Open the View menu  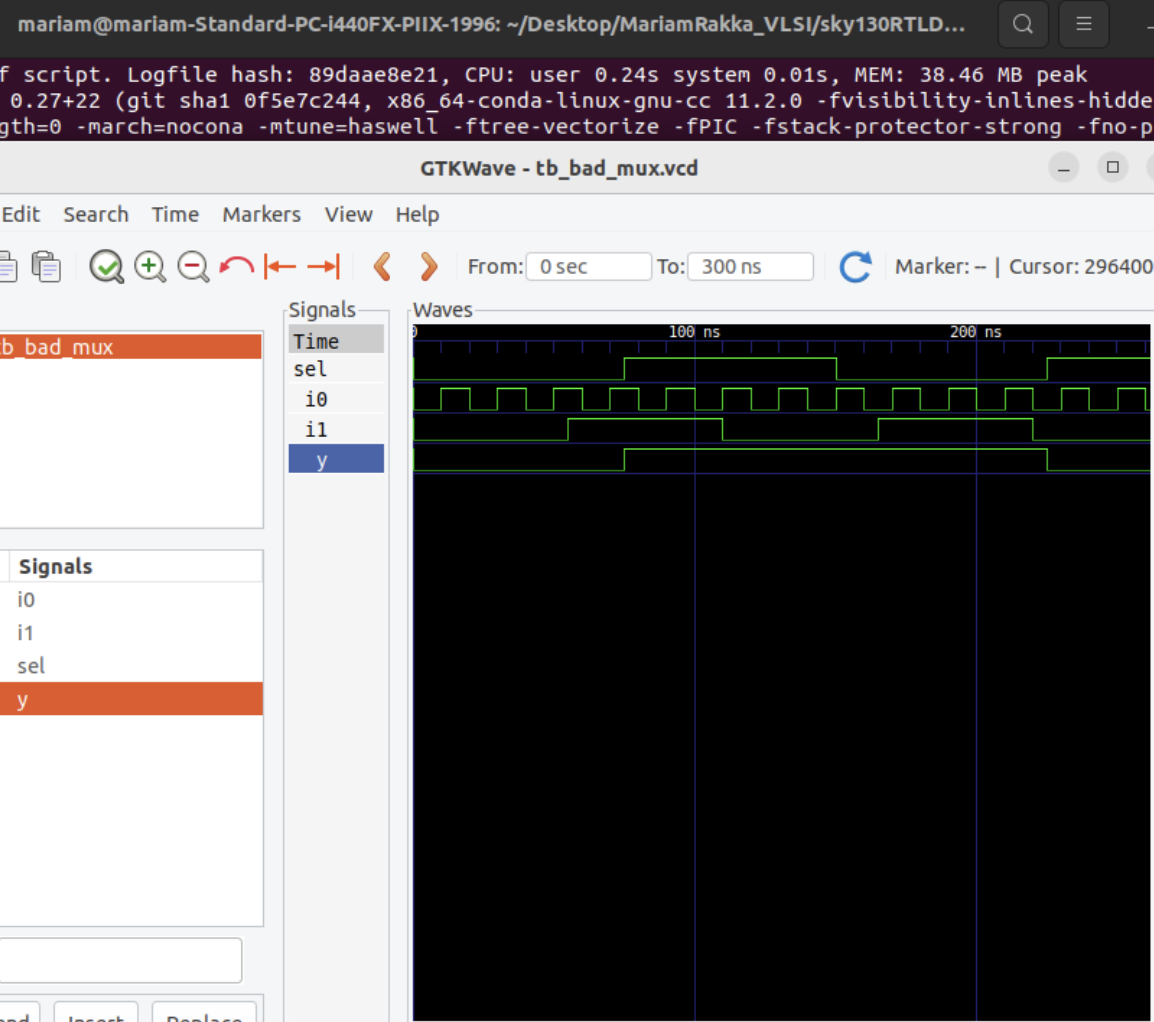347,214
